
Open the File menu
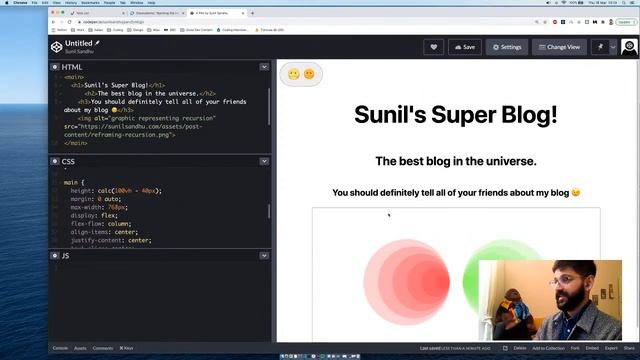pyautogui.click(x=35, y=2)
